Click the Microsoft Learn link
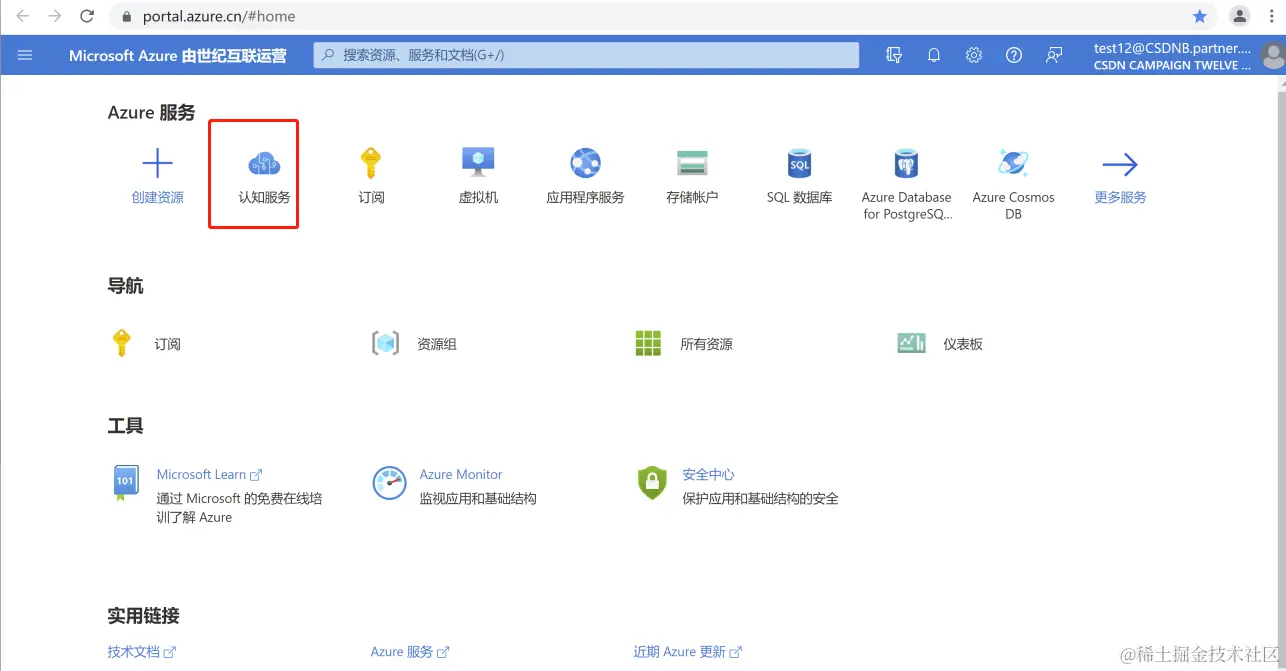The image size is (1286, 671). 209,474
